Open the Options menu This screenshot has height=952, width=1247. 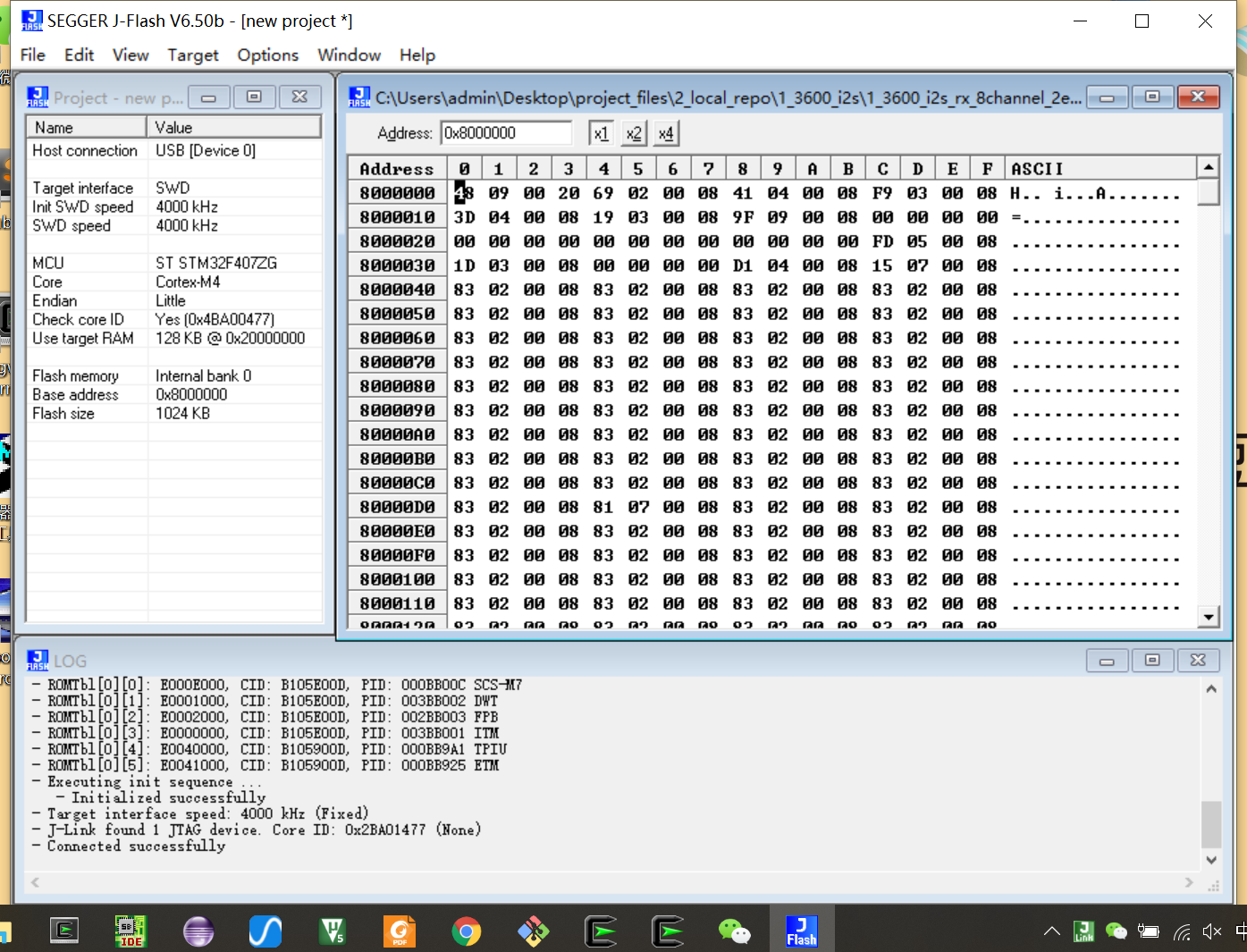point(268,55)
